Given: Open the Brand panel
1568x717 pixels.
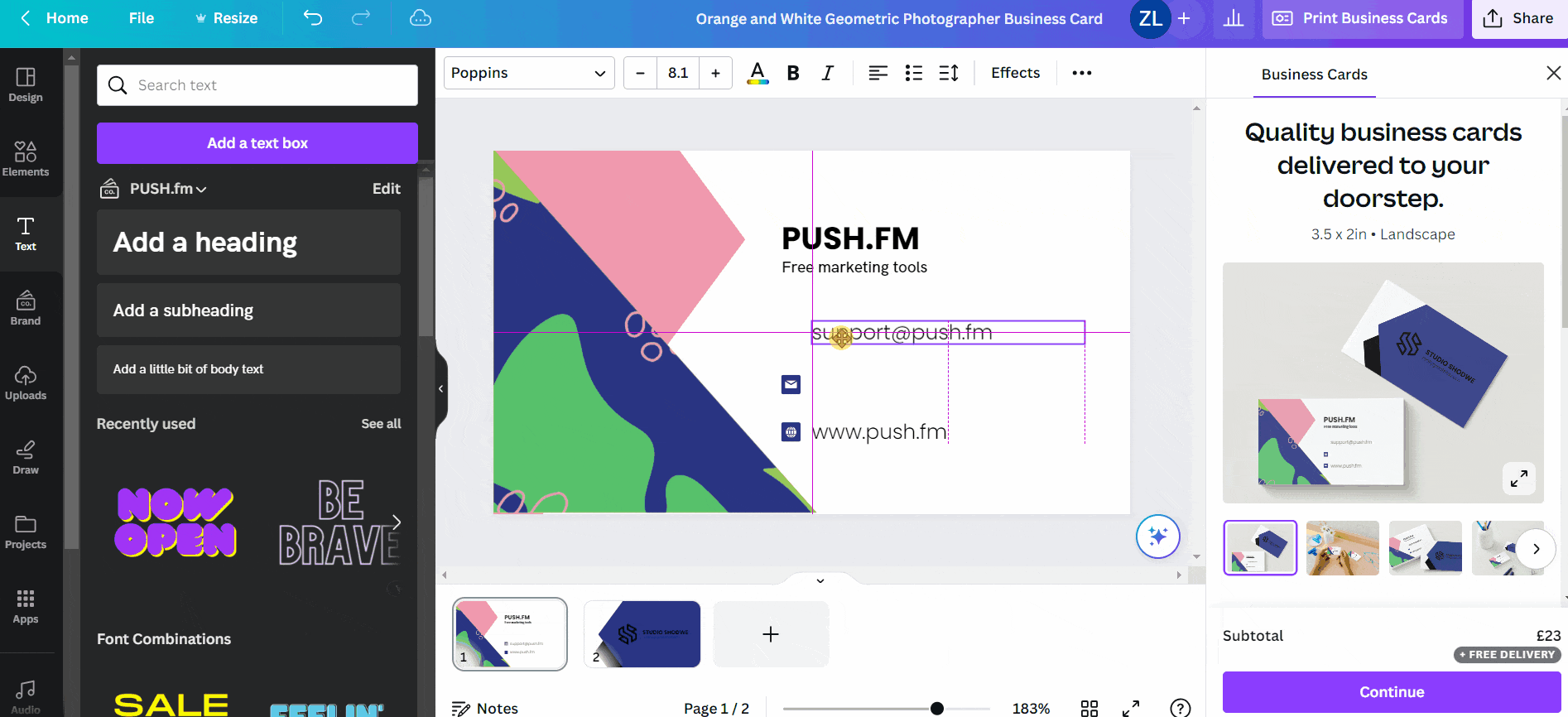Looking at the screenshot, I should 26,308.
